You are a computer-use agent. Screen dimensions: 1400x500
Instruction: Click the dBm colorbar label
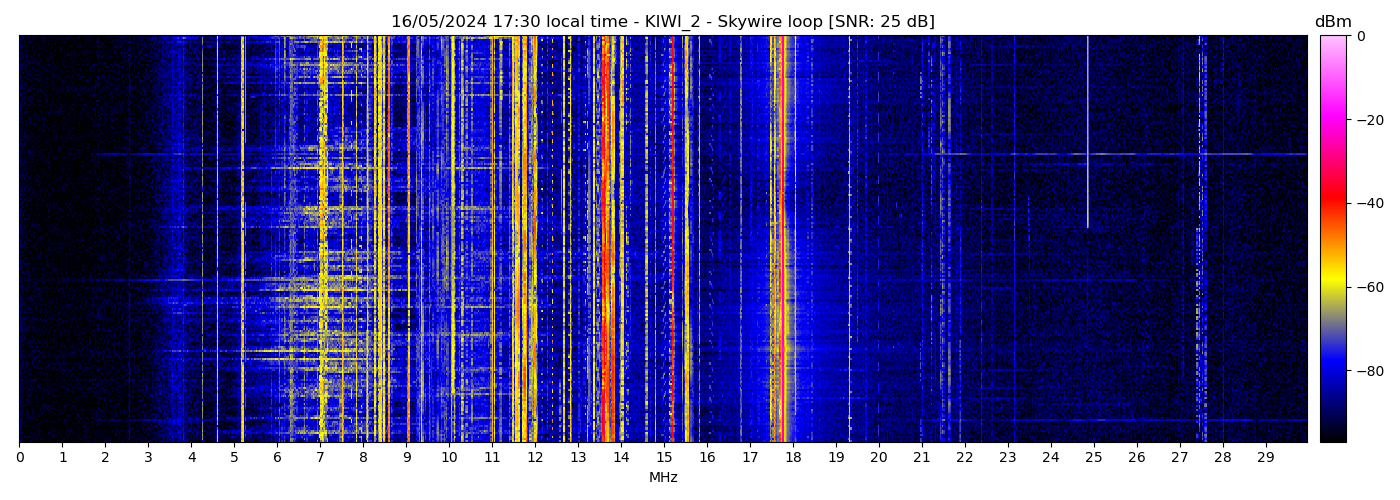[1332, 22]
